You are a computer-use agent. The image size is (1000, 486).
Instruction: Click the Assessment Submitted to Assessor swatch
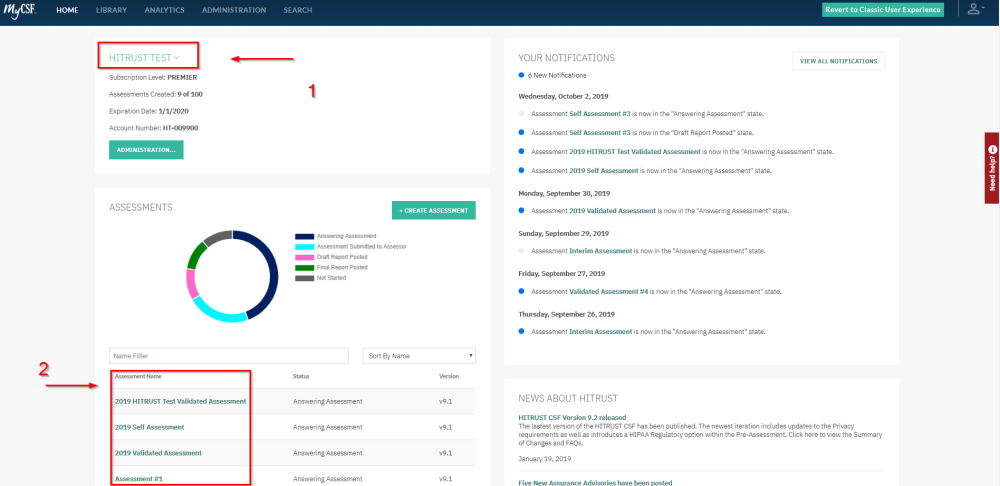tap(304, 246)
